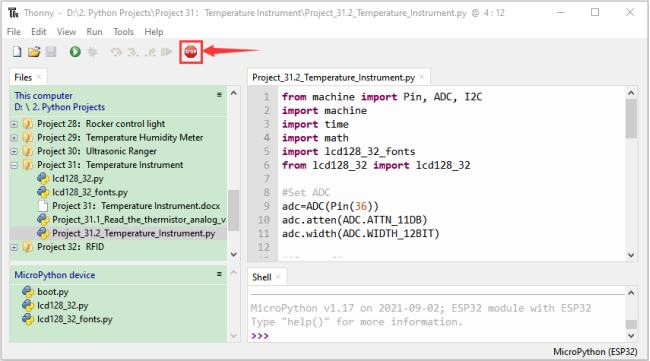The image size is (650, 361).
Task: Click scroll up arrow of Shell panel
Action: point(631,293)
